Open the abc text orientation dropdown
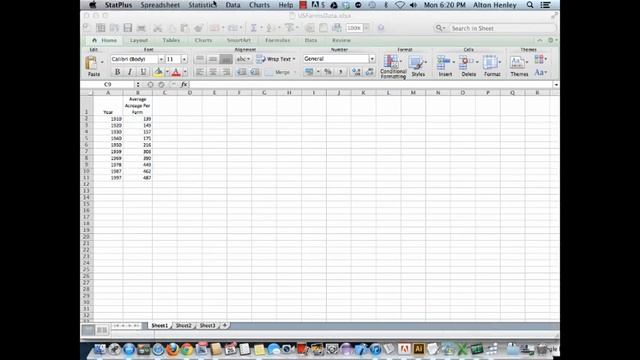Image resolution: width=640 pixels, height=360 pixels. tap(243, 59)
